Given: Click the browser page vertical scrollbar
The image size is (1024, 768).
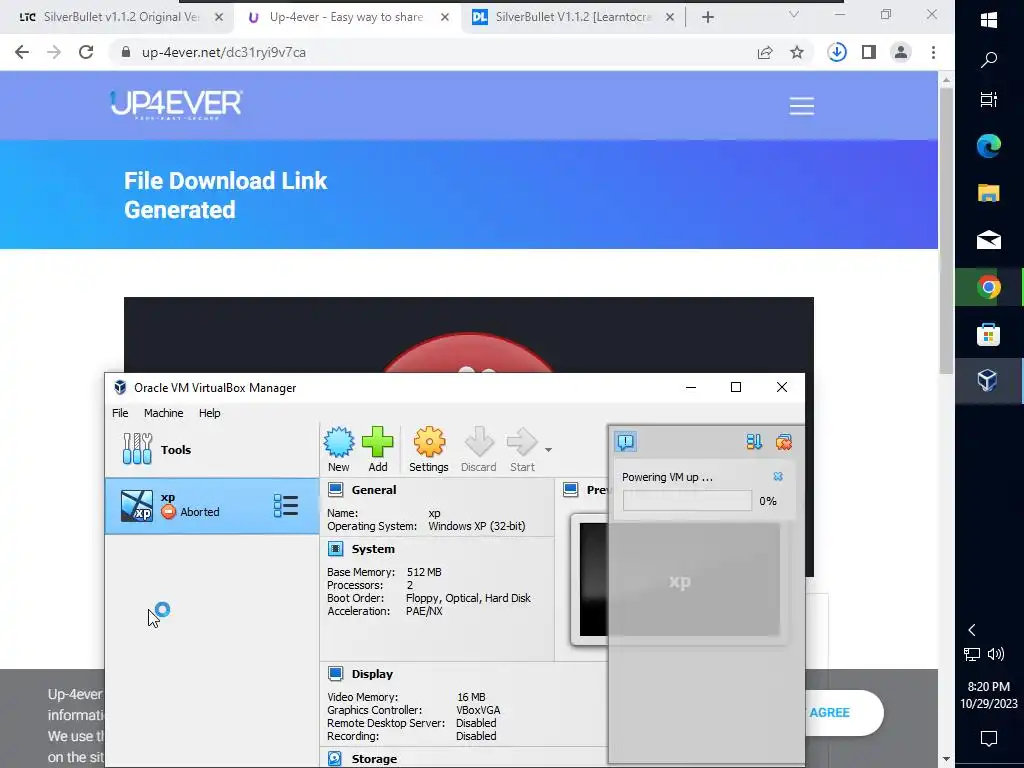Looking at the screenshot, I should (x=946, y=229).
